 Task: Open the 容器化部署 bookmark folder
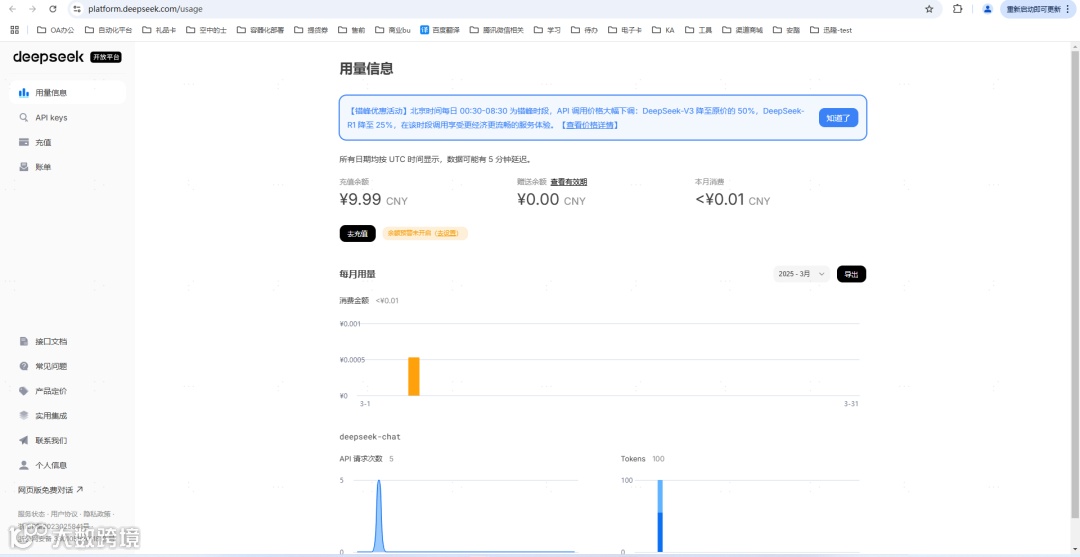pos(260,30)
